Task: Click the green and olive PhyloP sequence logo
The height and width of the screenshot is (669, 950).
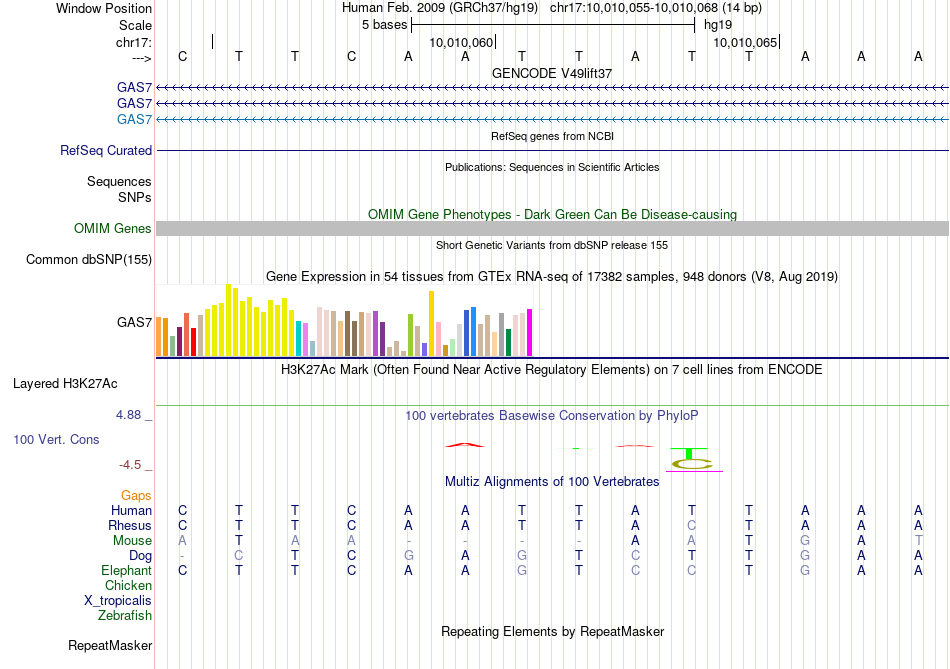Action: point(691,459)
